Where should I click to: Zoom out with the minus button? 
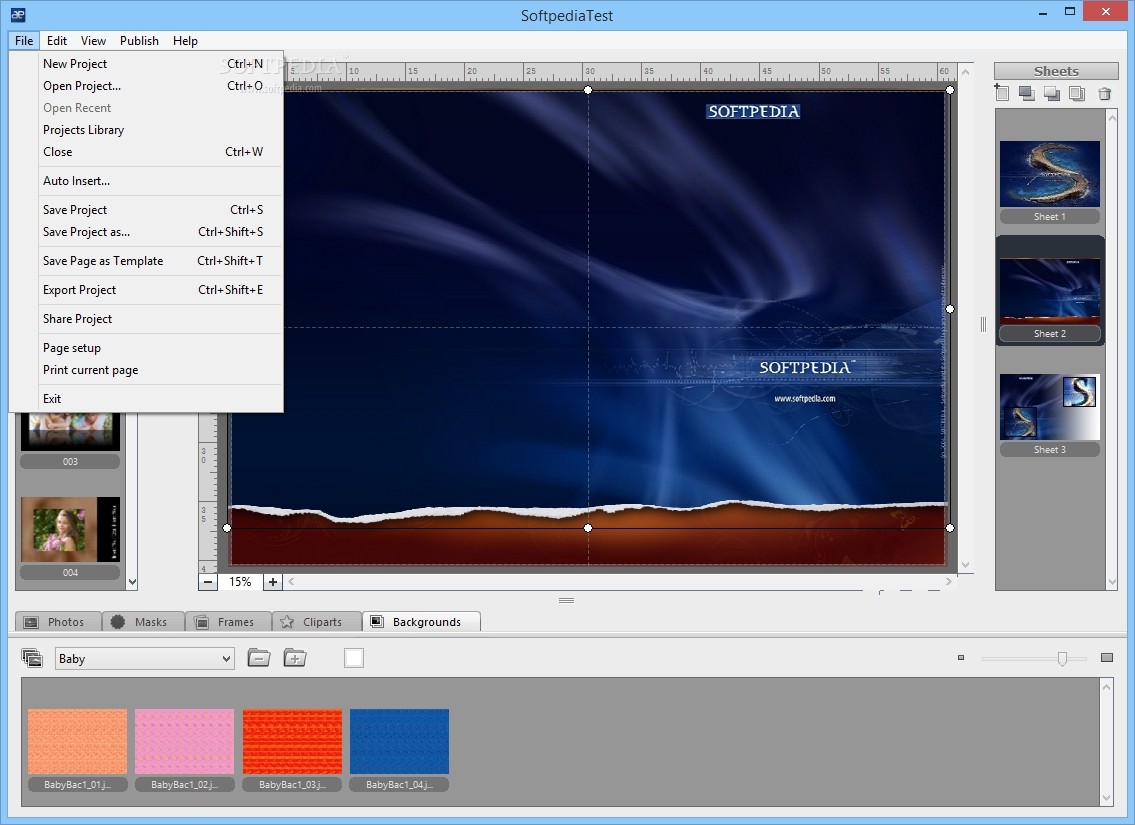[x=208, y=582]
